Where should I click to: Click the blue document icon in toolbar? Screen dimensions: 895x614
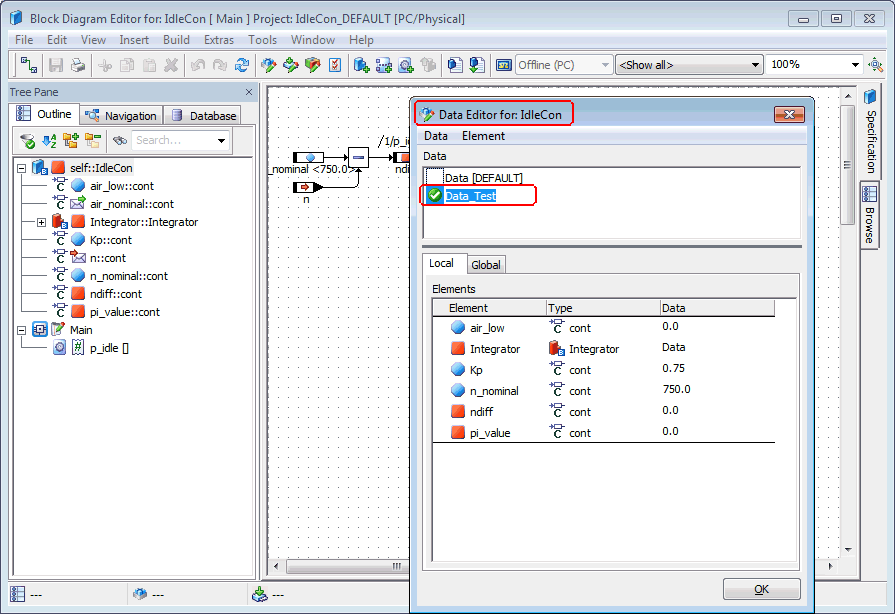point(454,65)
